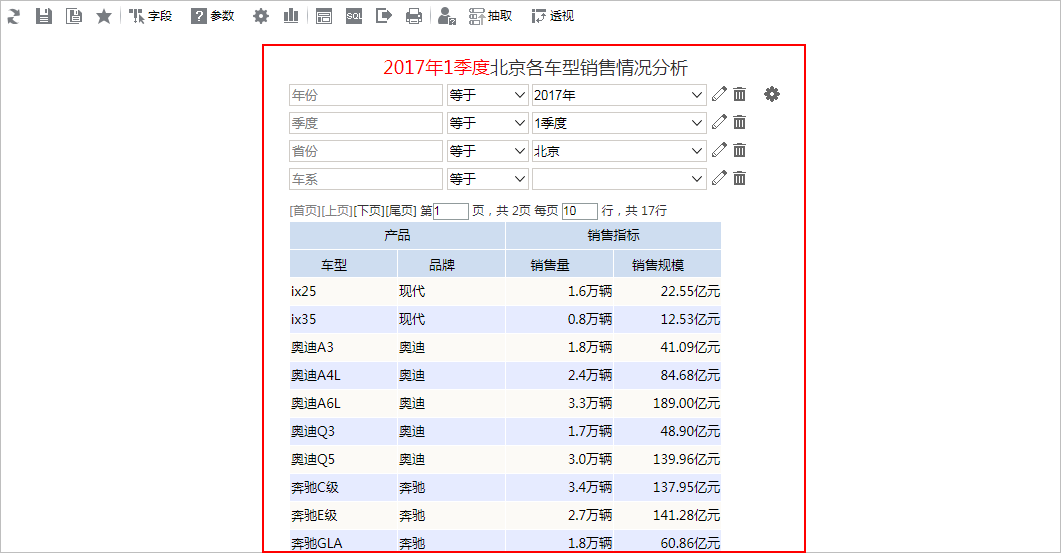Click the 季度 field name box

point(366,123)
